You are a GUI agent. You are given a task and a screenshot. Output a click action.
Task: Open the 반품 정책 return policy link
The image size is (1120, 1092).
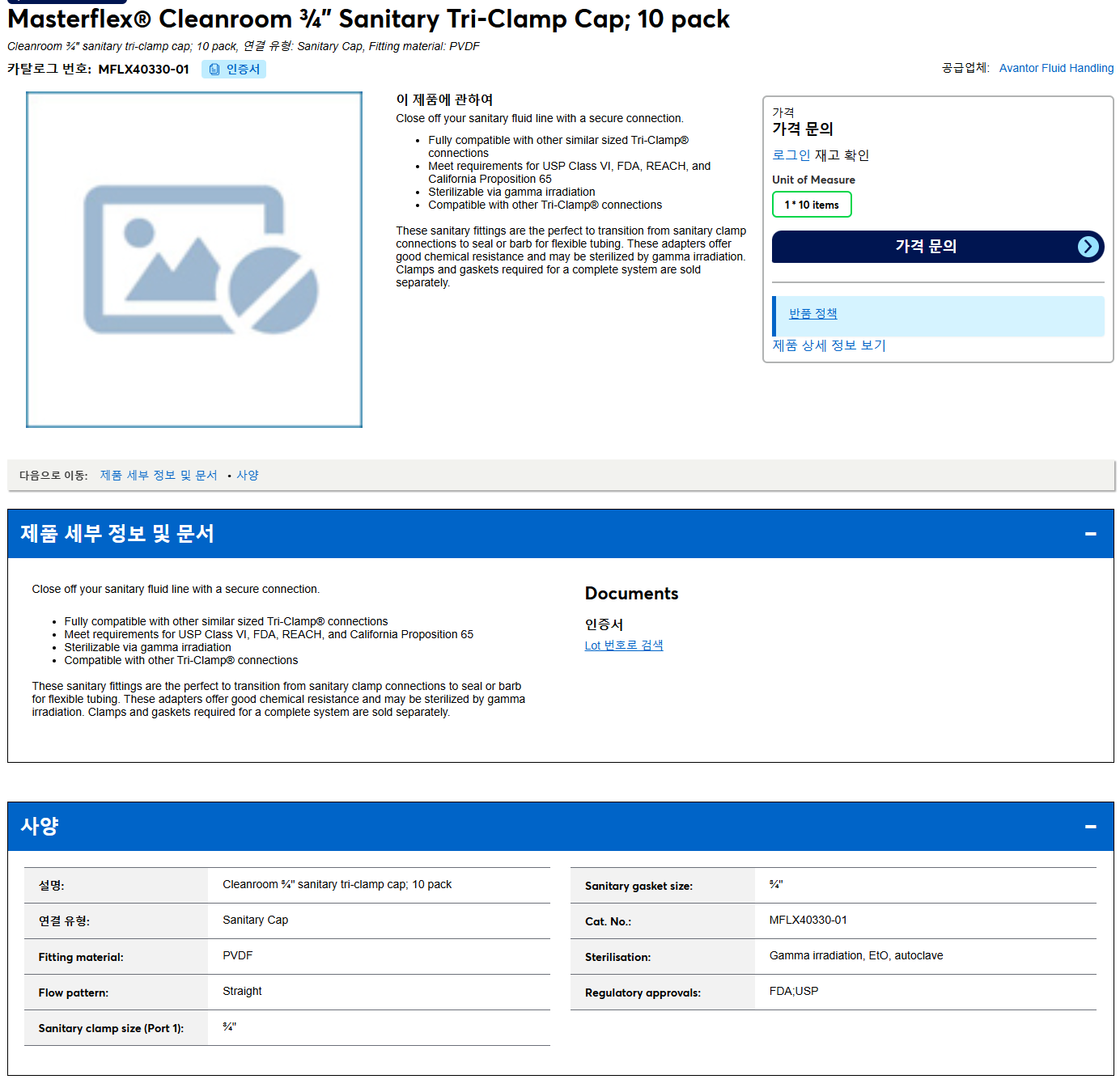pos(812,314)
